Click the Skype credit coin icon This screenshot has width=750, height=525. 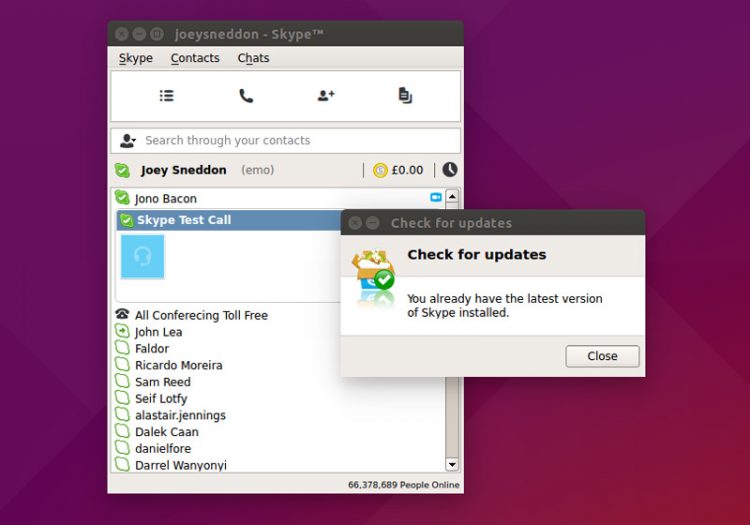point(380,170)
